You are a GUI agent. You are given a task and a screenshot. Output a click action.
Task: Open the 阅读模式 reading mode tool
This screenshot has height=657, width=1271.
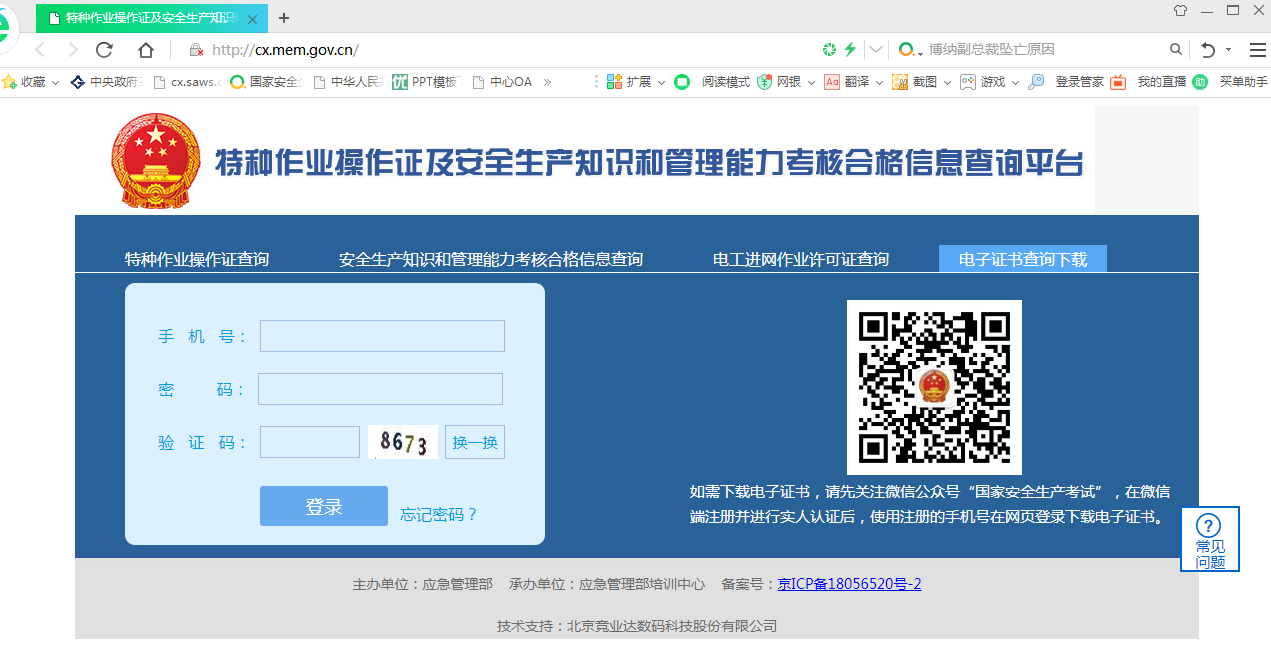point(727,82)
